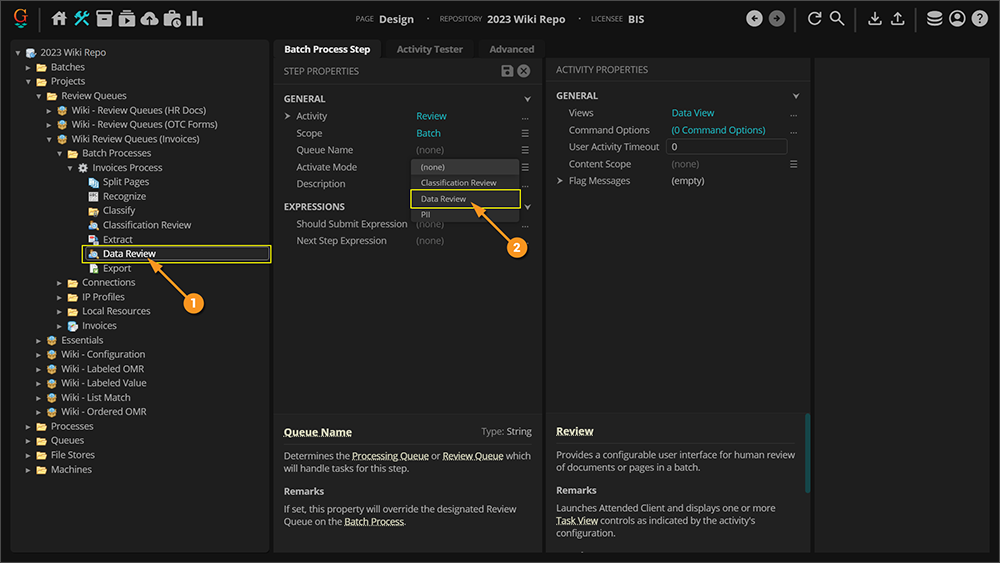Open the help question mark icon
1000x563 pixels.
click(x=979, y=19)
